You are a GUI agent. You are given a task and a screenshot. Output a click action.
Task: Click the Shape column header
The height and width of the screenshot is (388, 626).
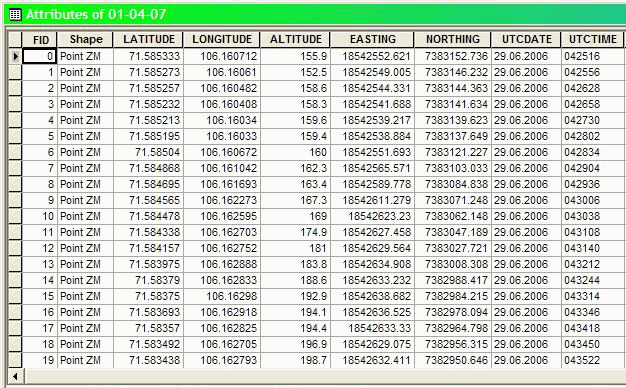pos(85,40)
